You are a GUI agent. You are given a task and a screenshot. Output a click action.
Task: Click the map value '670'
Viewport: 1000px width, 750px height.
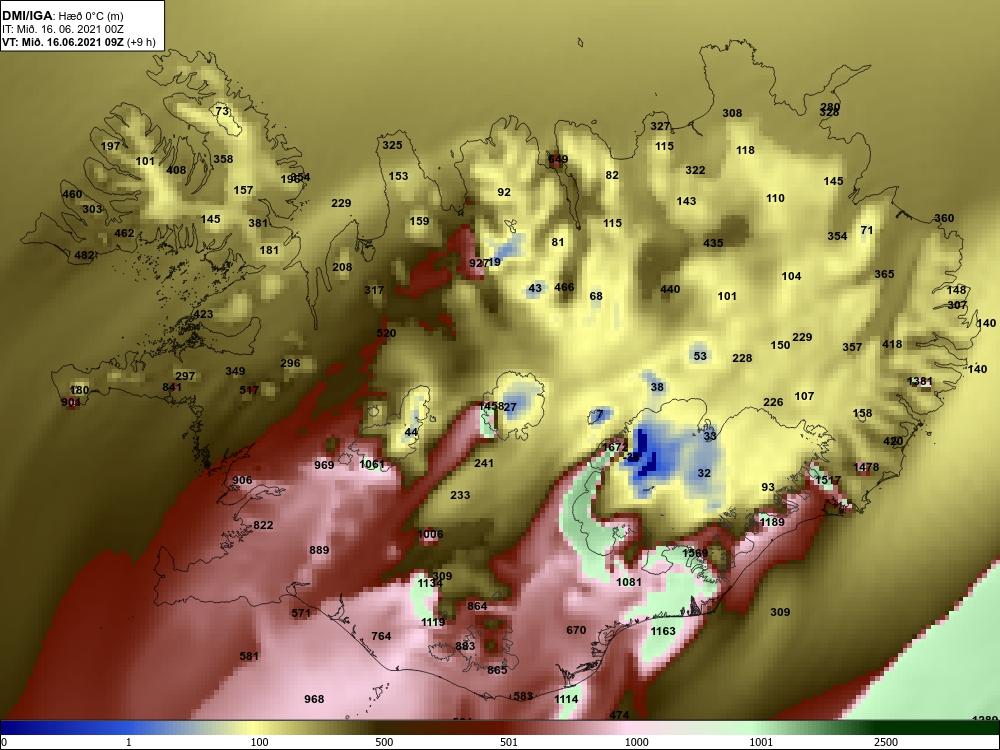pyautogui.click(x=576, y=630)
